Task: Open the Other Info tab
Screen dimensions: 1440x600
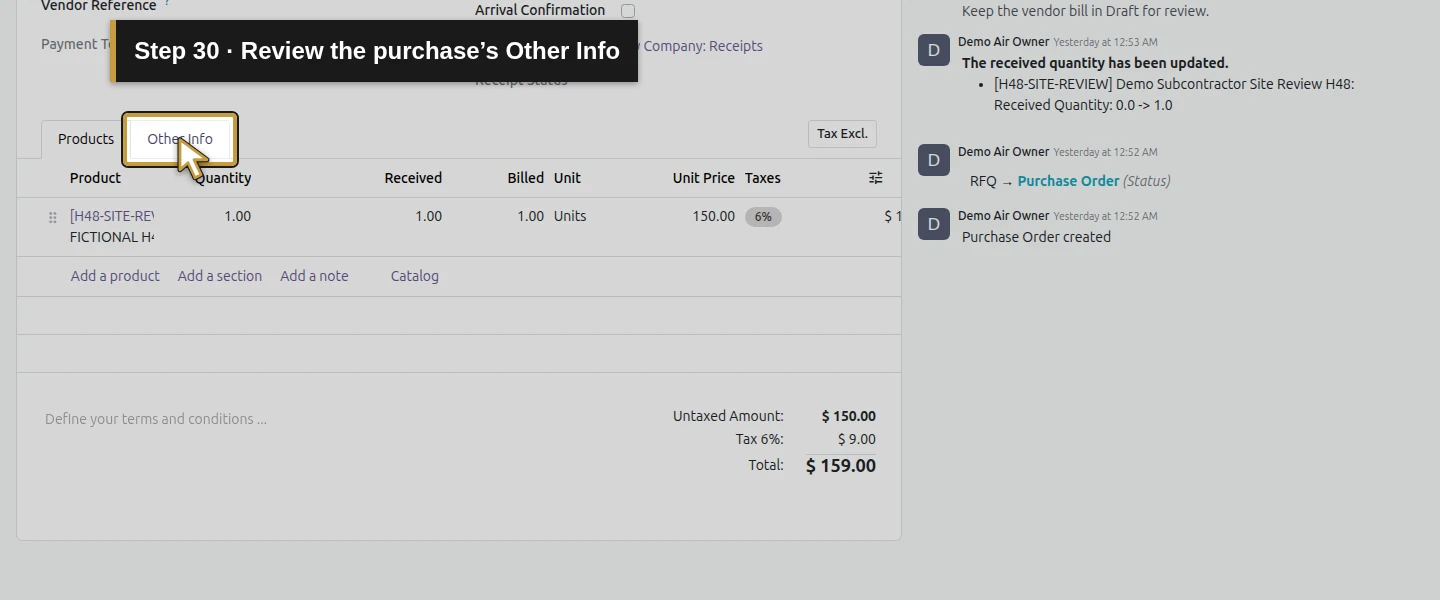Action: click(x=180, y=139)
